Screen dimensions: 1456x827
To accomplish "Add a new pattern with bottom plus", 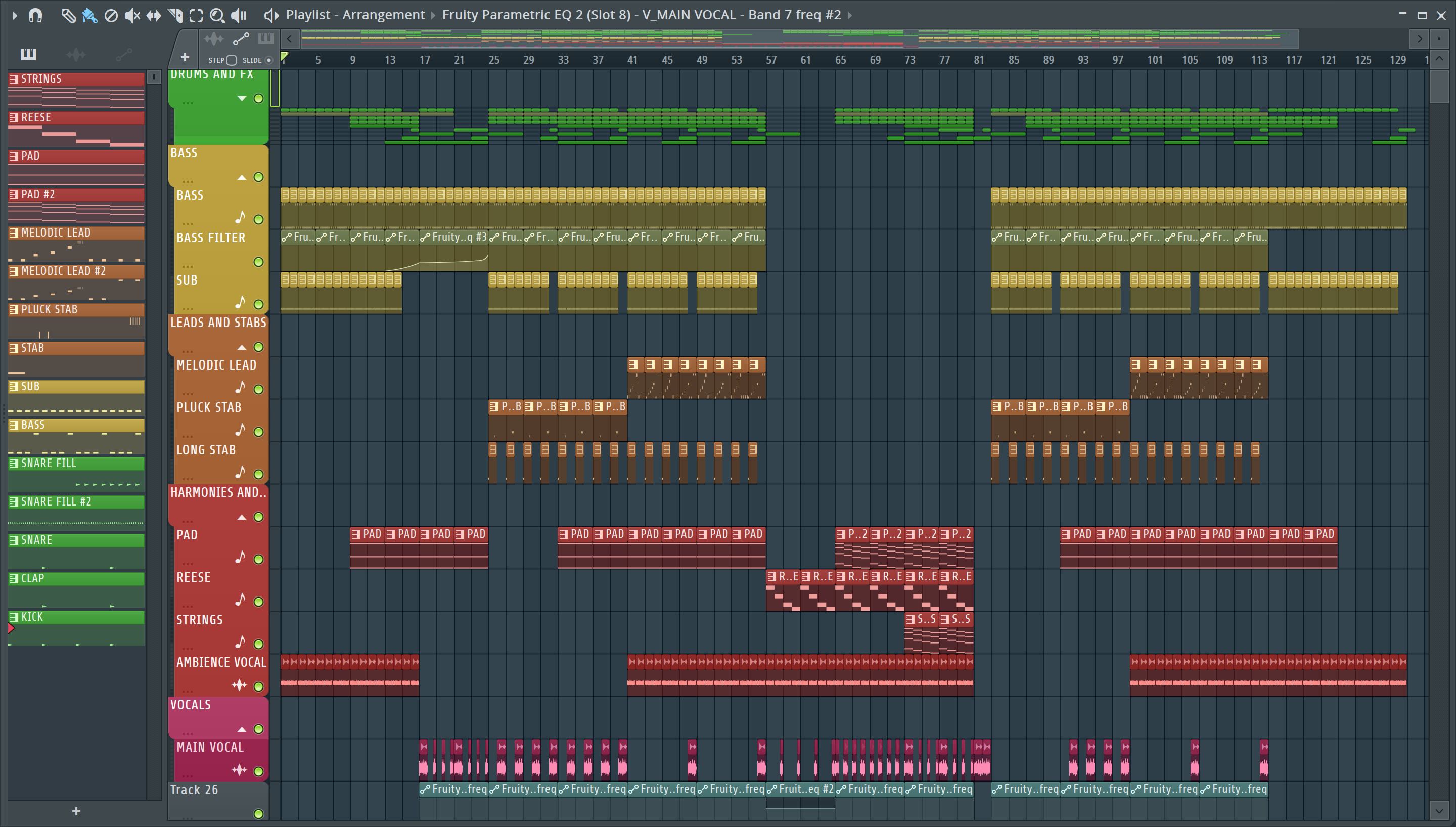I will 76,812.
